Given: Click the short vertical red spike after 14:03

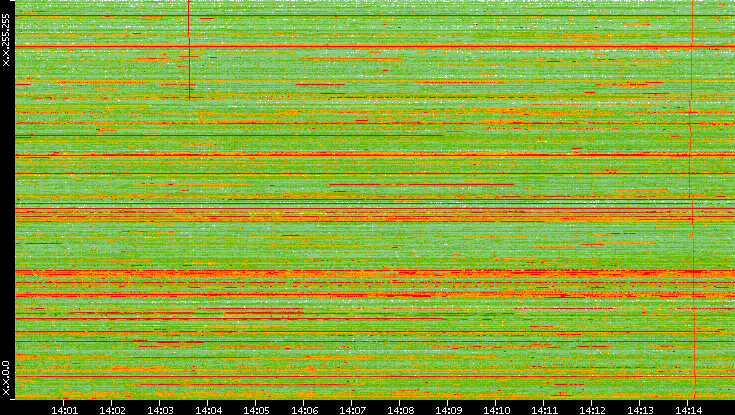Looking at the screenshot, I should [x=189, y=49].
